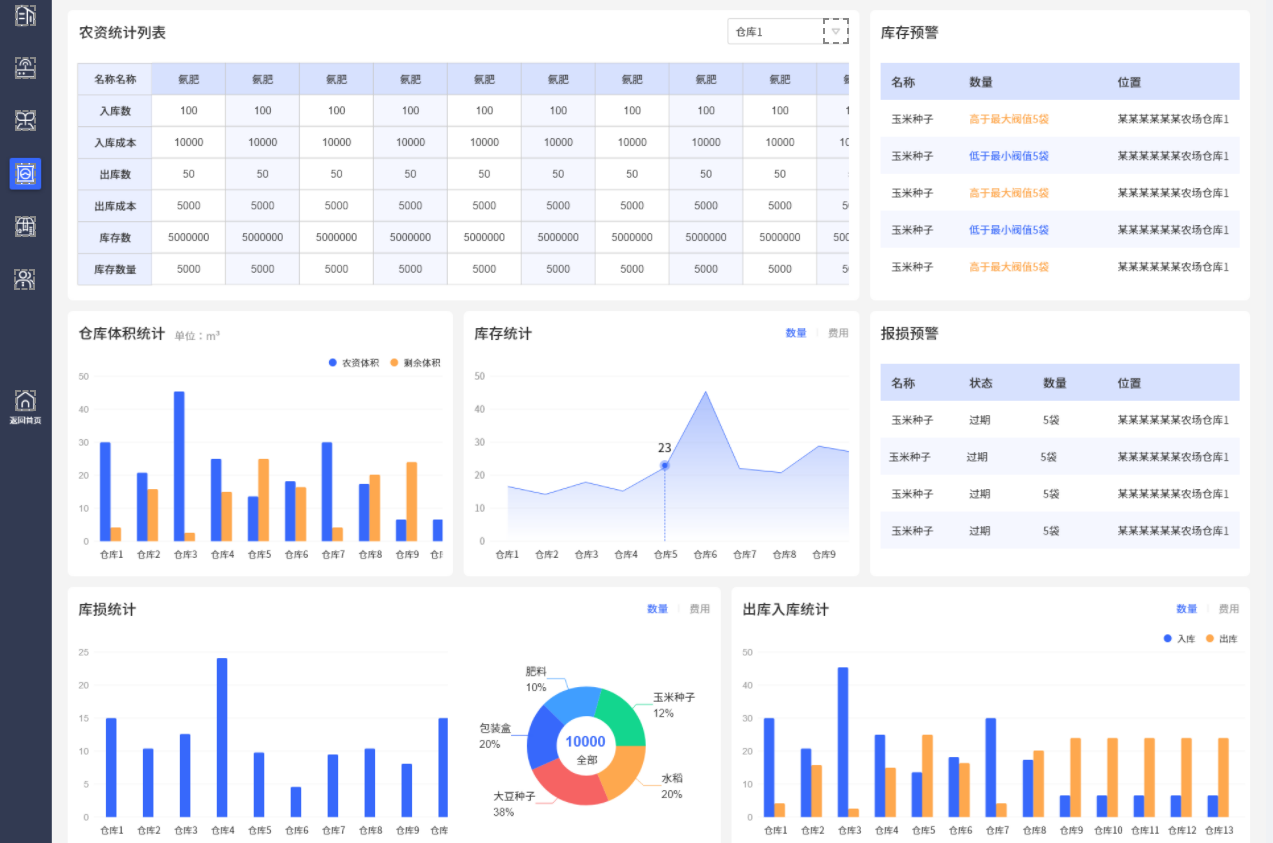Select the second sidebar warehouse icon
1273x843 pixels.
[25, 68]
